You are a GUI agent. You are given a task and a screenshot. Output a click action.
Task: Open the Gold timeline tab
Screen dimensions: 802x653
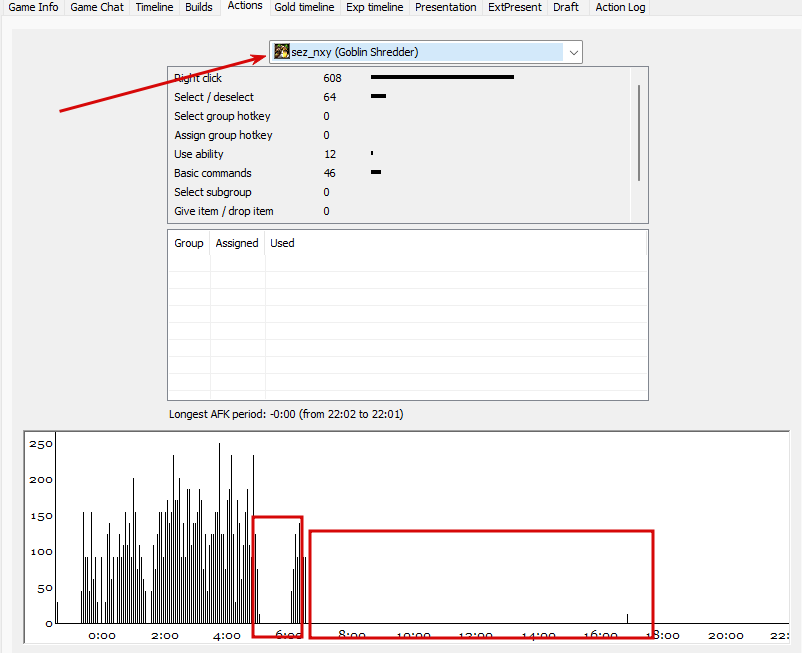[x=304, y=7]
